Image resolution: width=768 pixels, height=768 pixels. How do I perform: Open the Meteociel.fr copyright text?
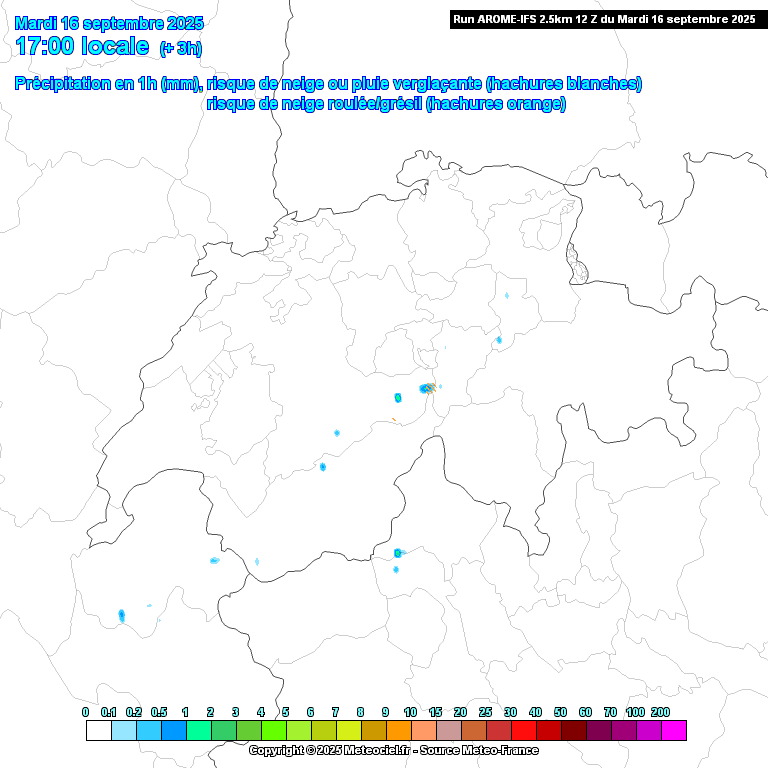pyautogui.click(x=394, y=750)
